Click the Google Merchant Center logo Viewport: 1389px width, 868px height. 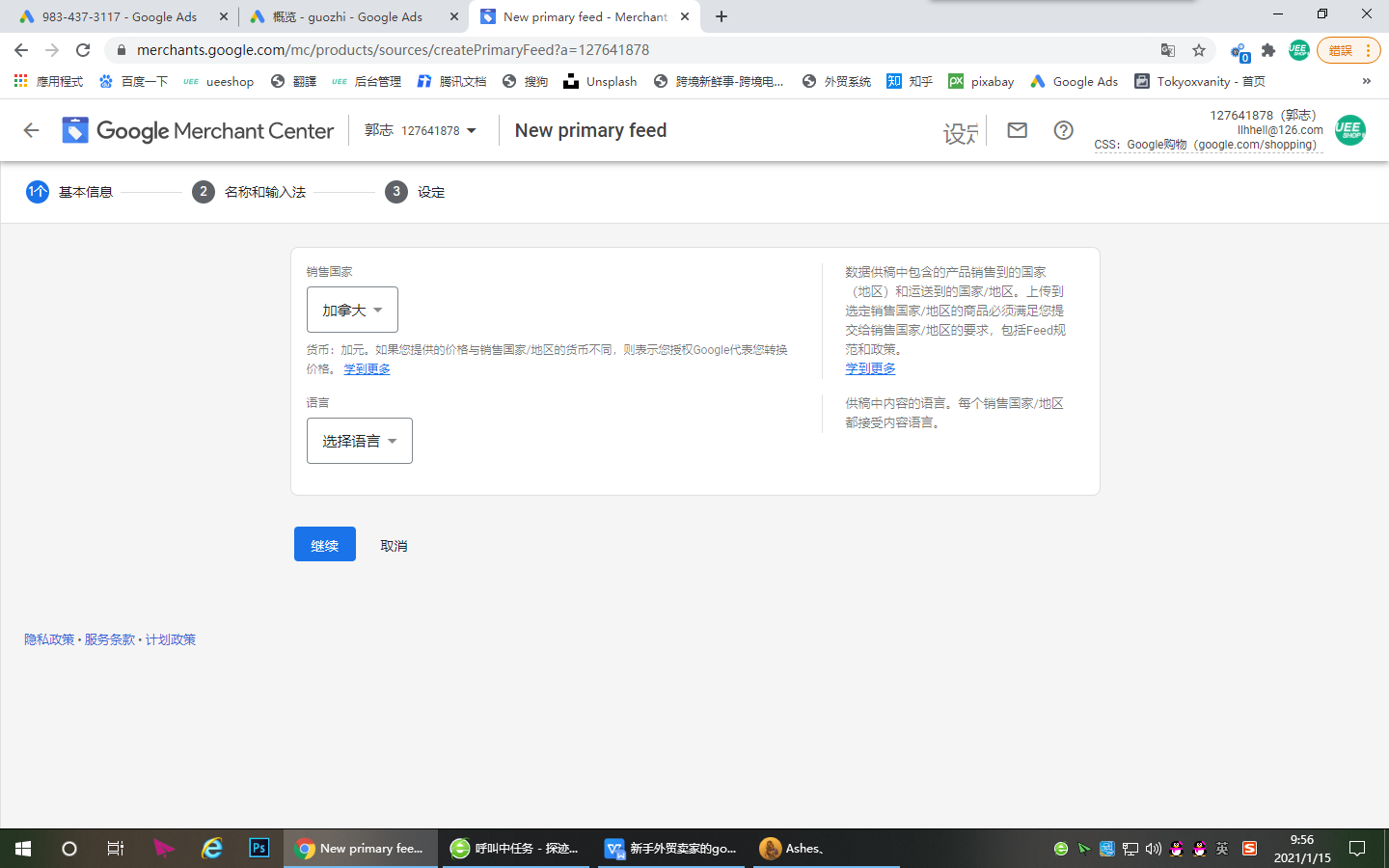pyautogui.click(x=199, y=130)
